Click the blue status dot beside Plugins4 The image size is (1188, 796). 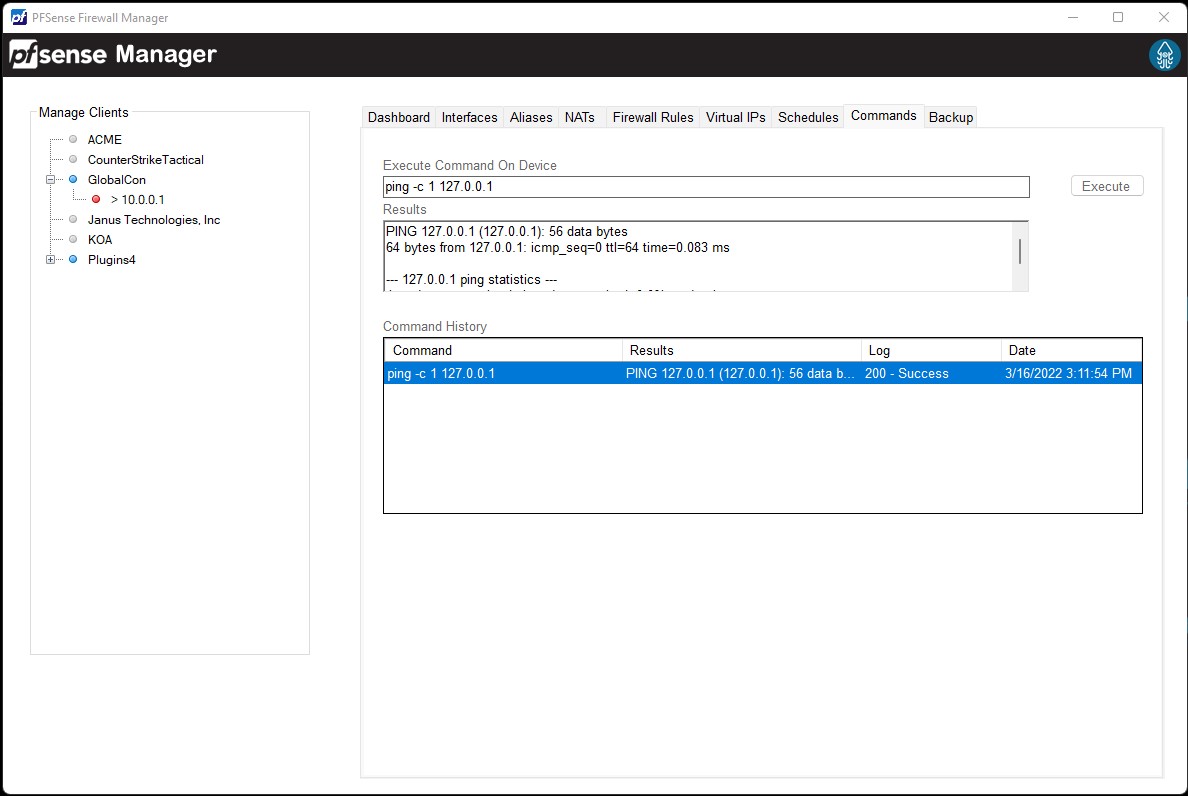73,259
